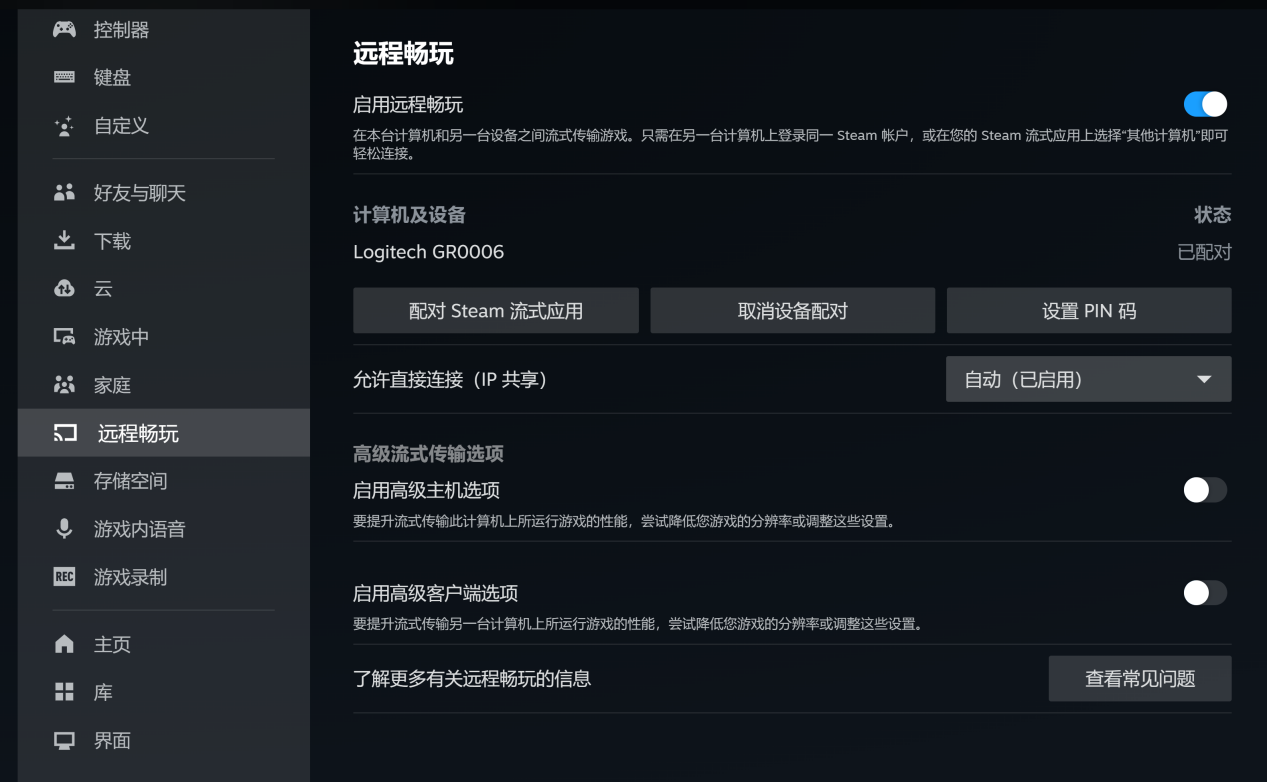Screen dimensions: 1267x782
Task: Go to the 云 settings page
Action: [x=164, y=289]
